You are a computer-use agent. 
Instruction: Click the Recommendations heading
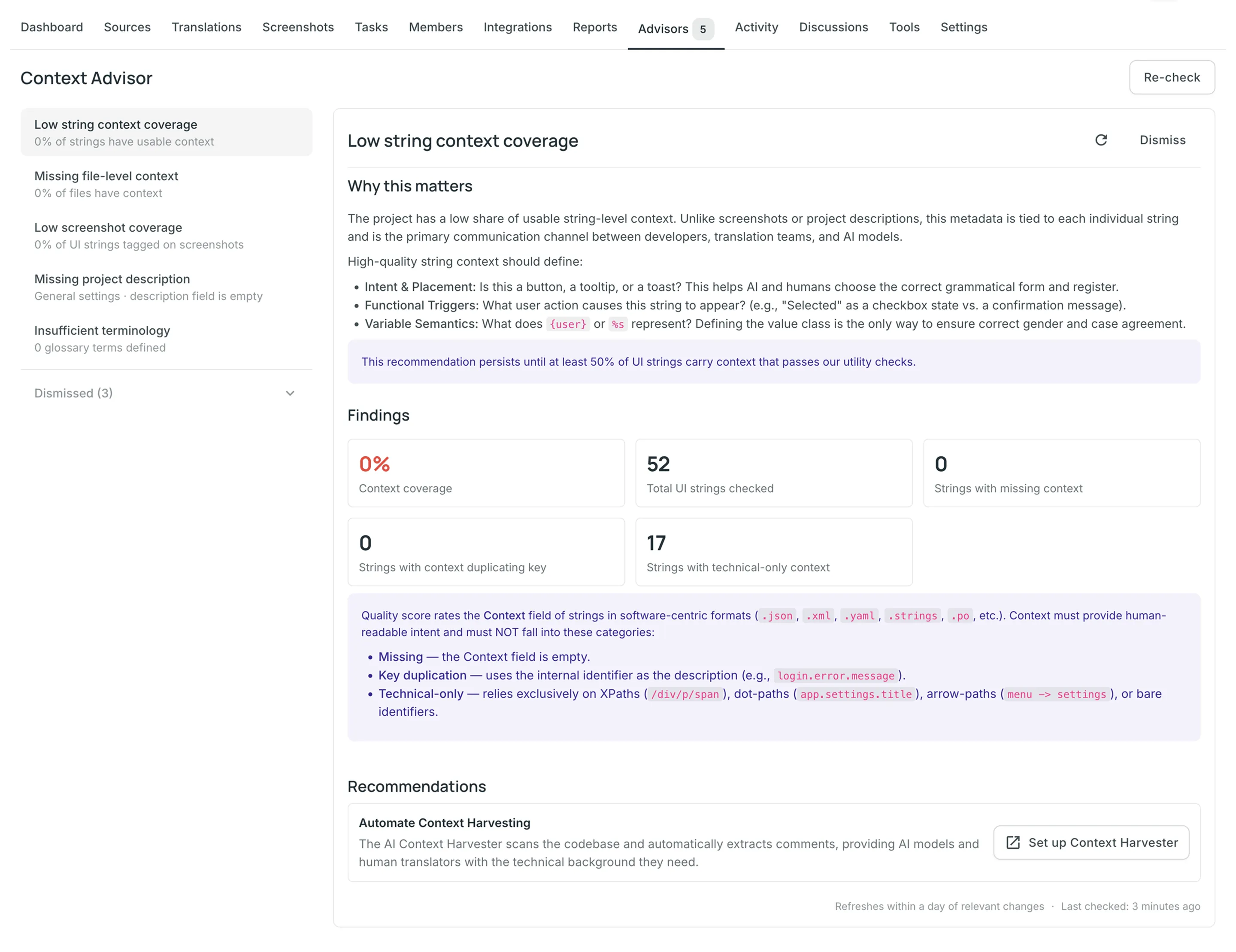click(417, 787)
